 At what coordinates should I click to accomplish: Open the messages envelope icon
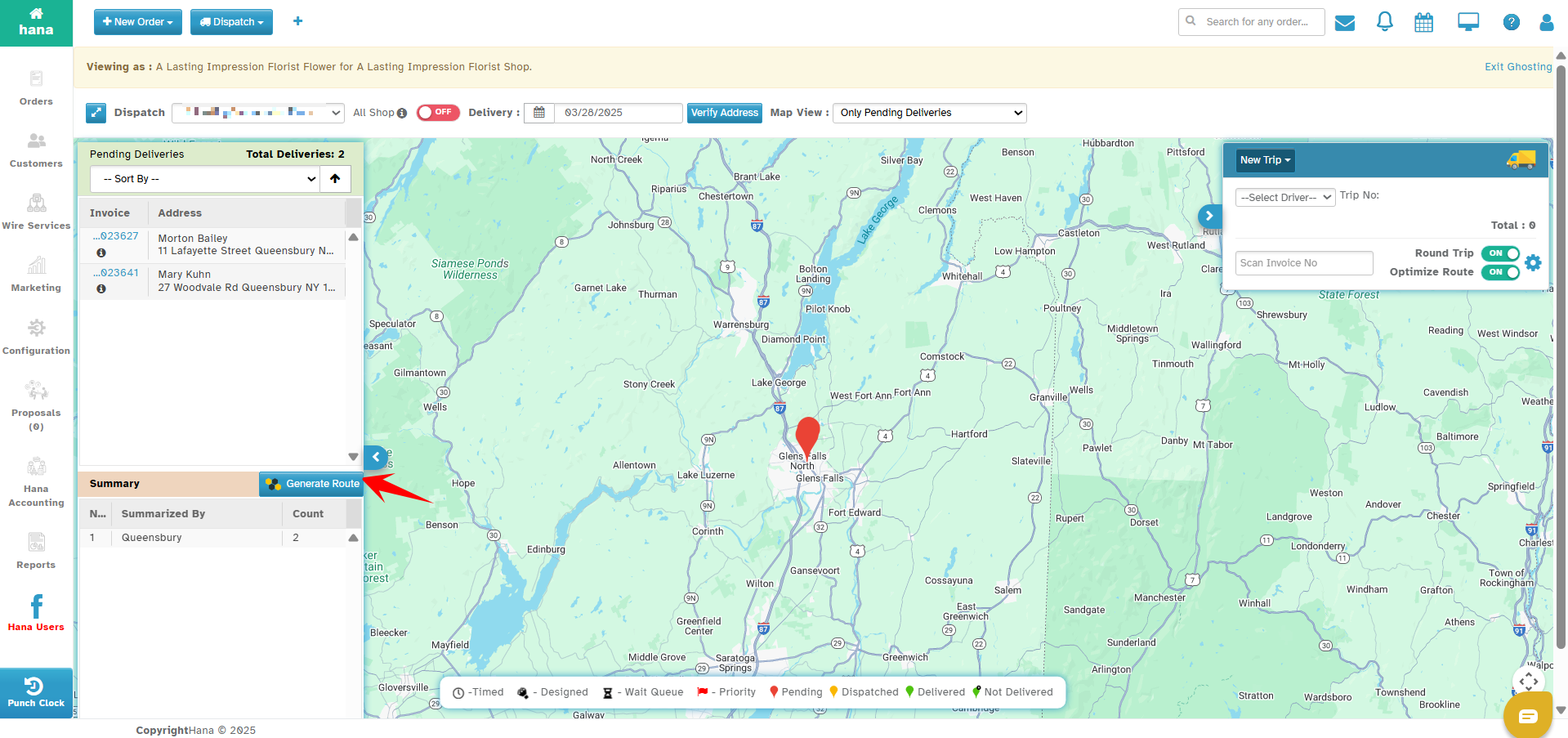coord(1345,23)
